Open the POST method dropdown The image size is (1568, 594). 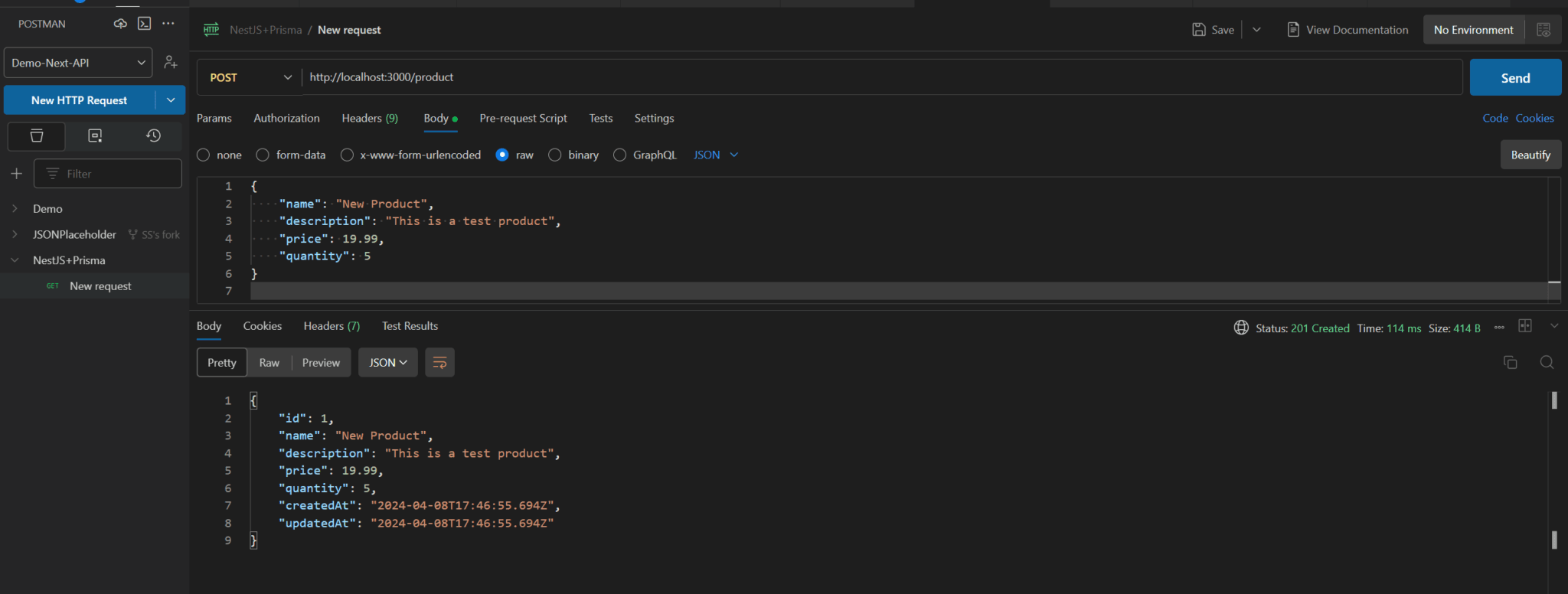pos(250,77)
